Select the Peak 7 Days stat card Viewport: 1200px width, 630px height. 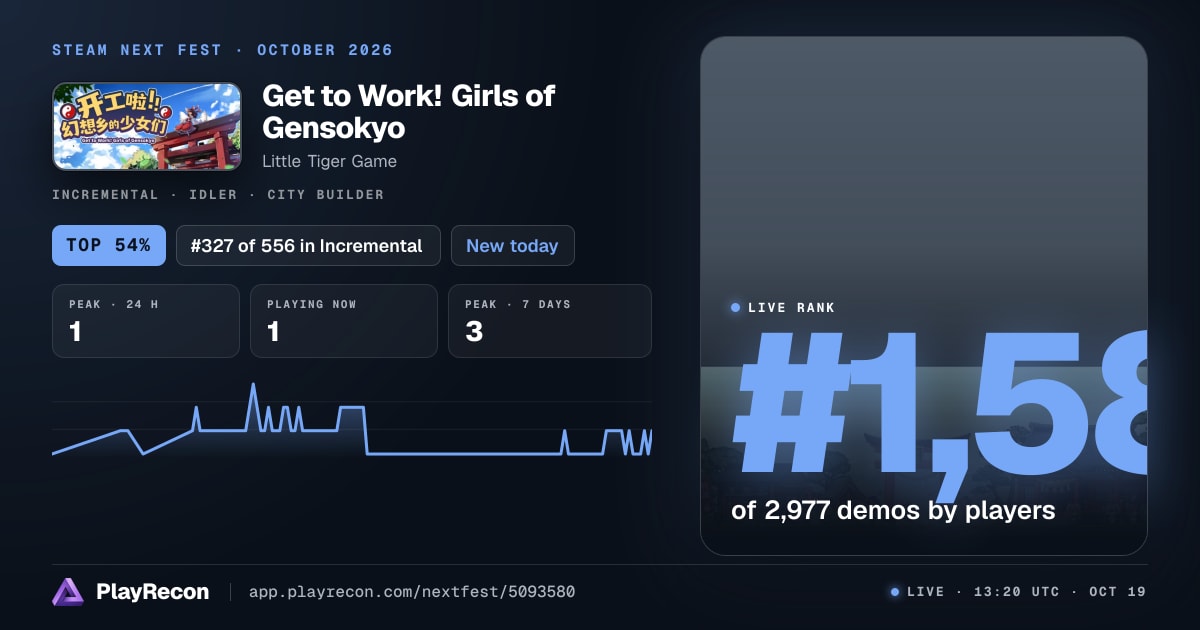(550, 321)
